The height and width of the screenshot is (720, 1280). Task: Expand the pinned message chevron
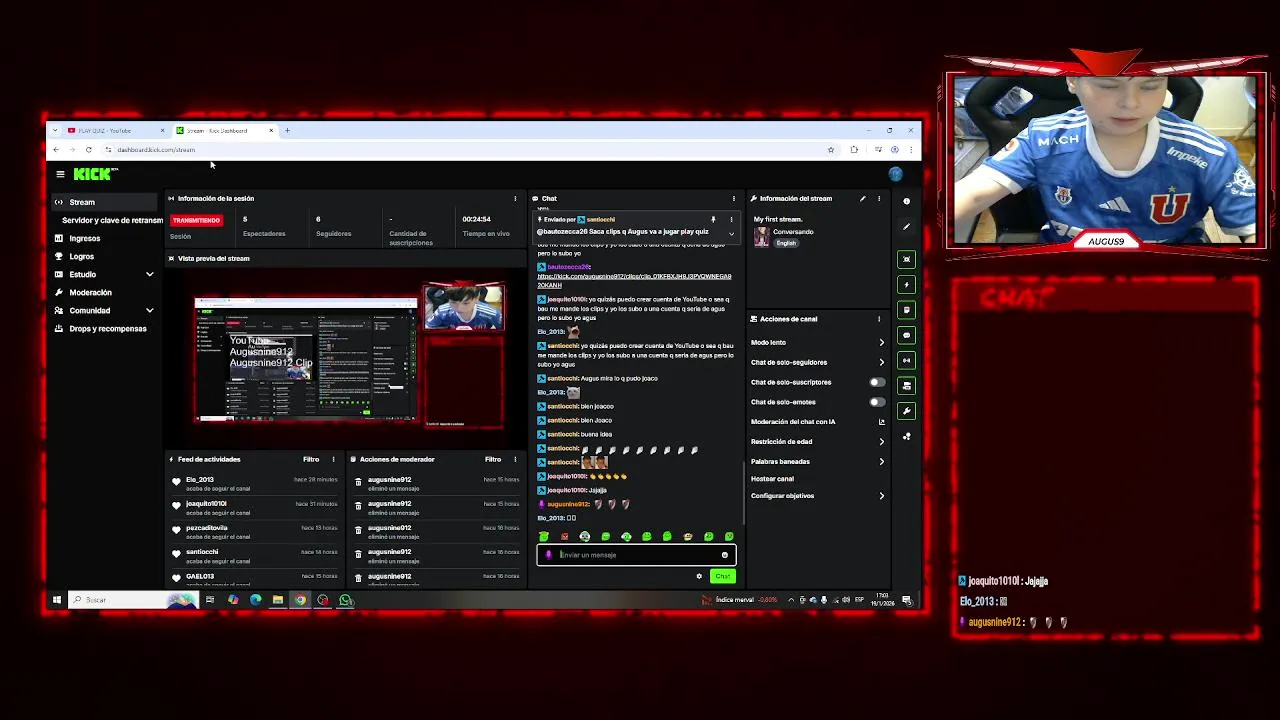point(731,233)
